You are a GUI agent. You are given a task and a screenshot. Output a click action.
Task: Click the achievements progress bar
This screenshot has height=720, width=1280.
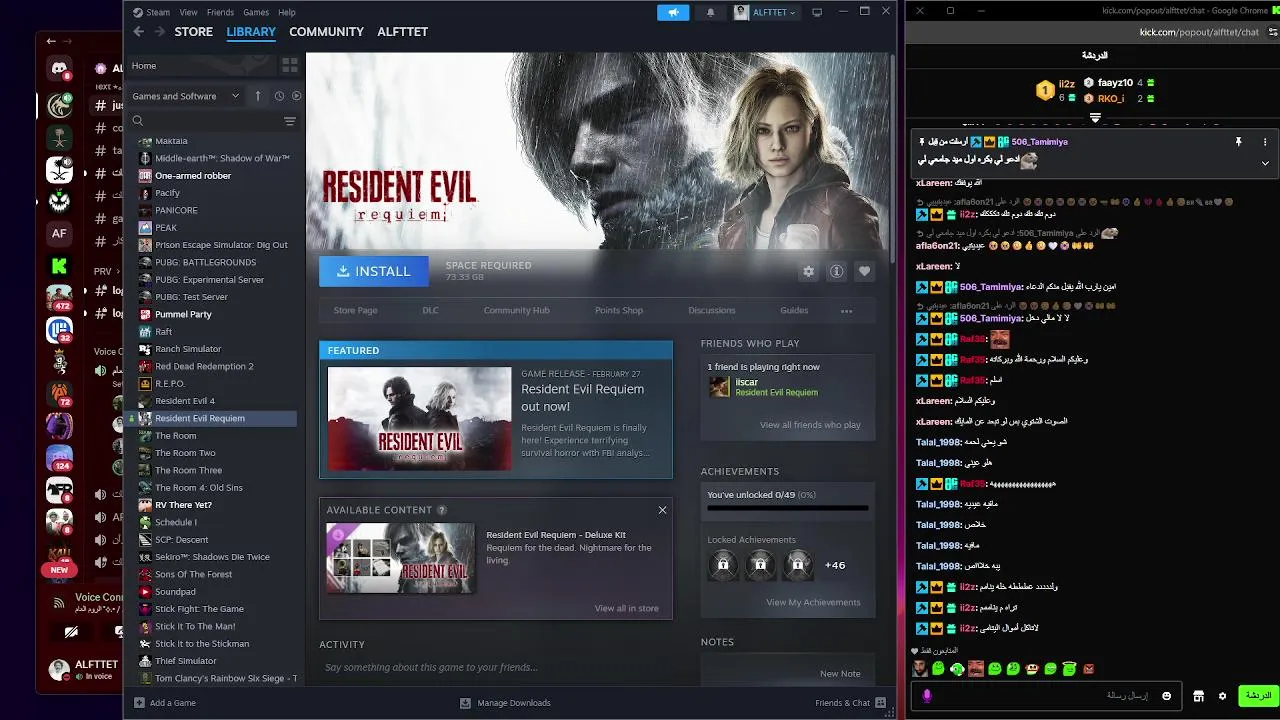(x=788, y=508)
